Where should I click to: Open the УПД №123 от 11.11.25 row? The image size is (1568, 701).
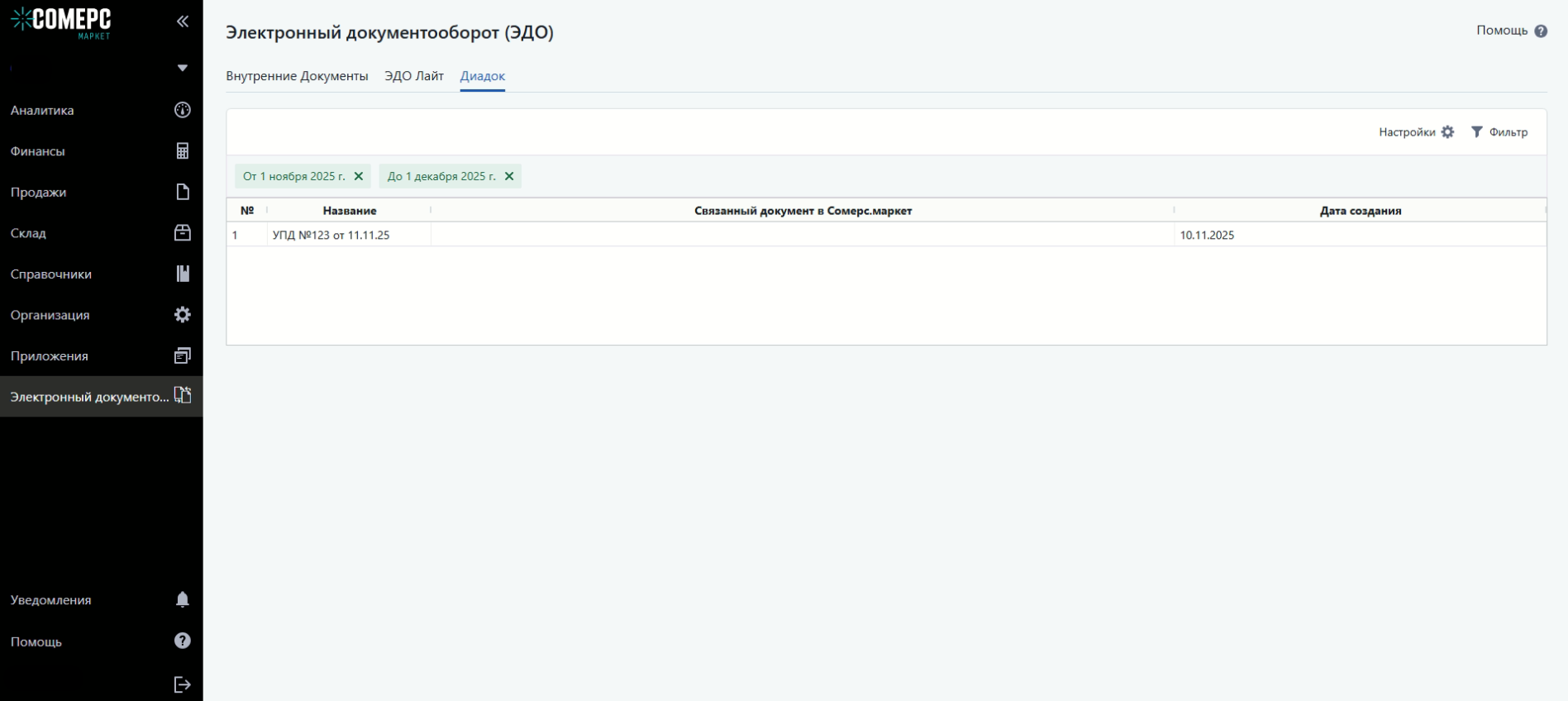tap(331, 235)
